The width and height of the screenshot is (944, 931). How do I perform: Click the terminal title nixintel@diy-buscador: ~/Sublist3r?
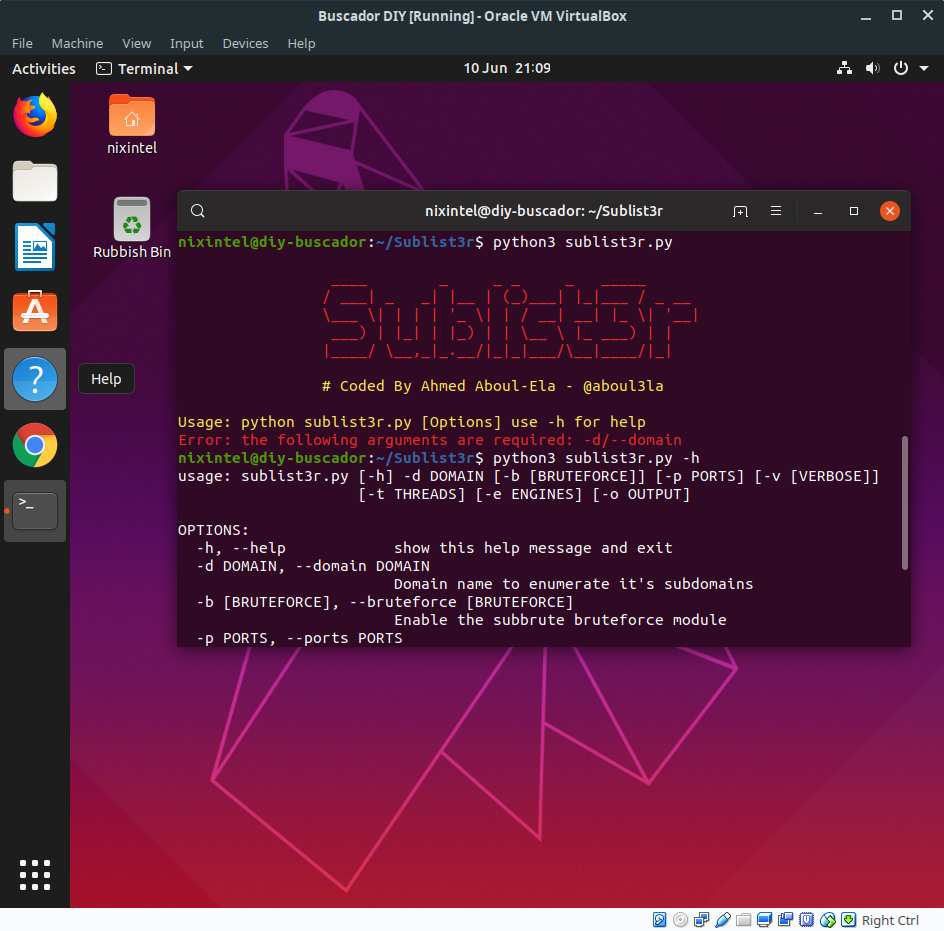pyautogui.click(x=544, y=211)
